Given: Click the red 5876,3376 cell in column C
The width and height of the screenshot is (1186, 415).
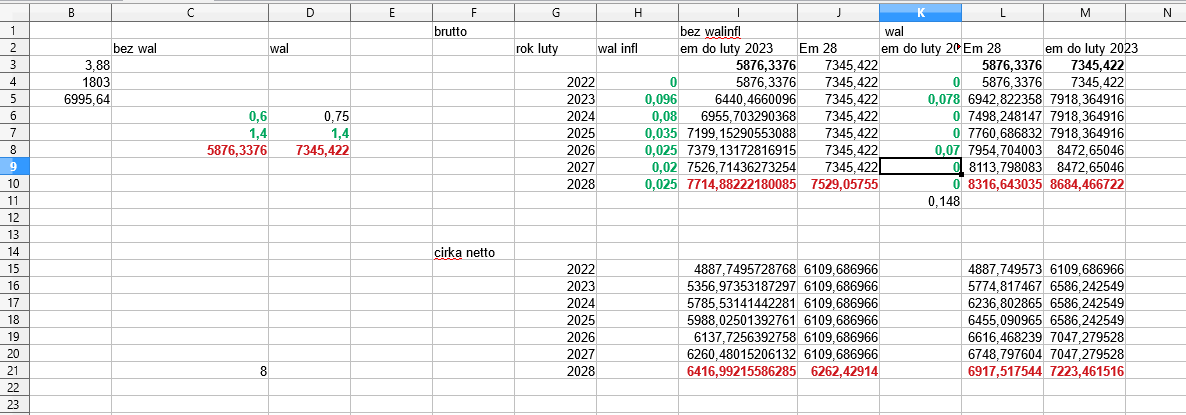Looking at the screenshot, I should pos(190,150).
